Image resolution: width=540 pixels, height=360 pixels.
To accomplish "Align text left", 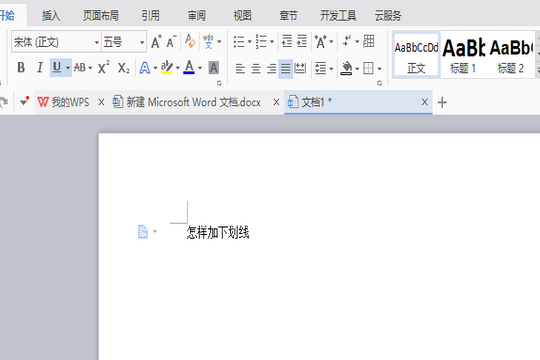I will coord(240,69).
